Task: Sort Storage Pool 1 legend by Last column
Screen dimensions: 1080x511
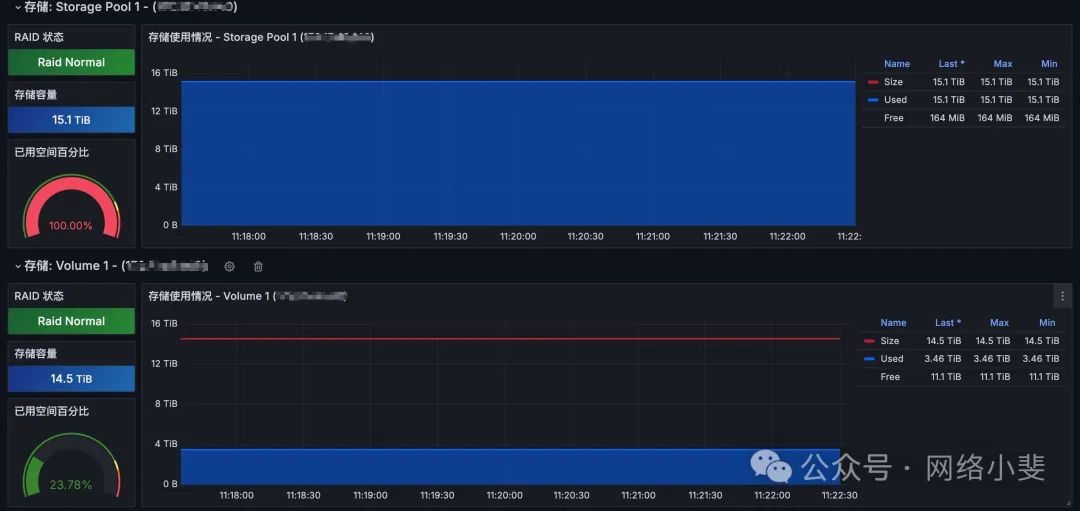Action: (949, 64)
